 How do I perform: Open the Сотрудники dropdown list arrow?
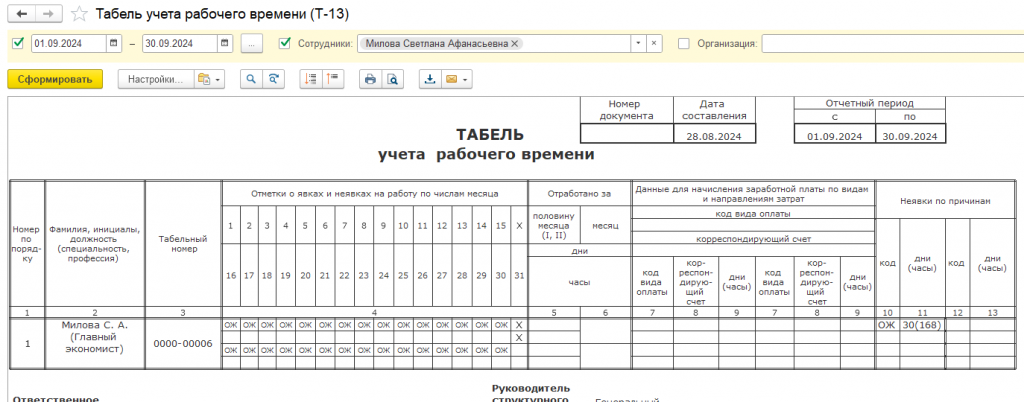click(638, 44)
